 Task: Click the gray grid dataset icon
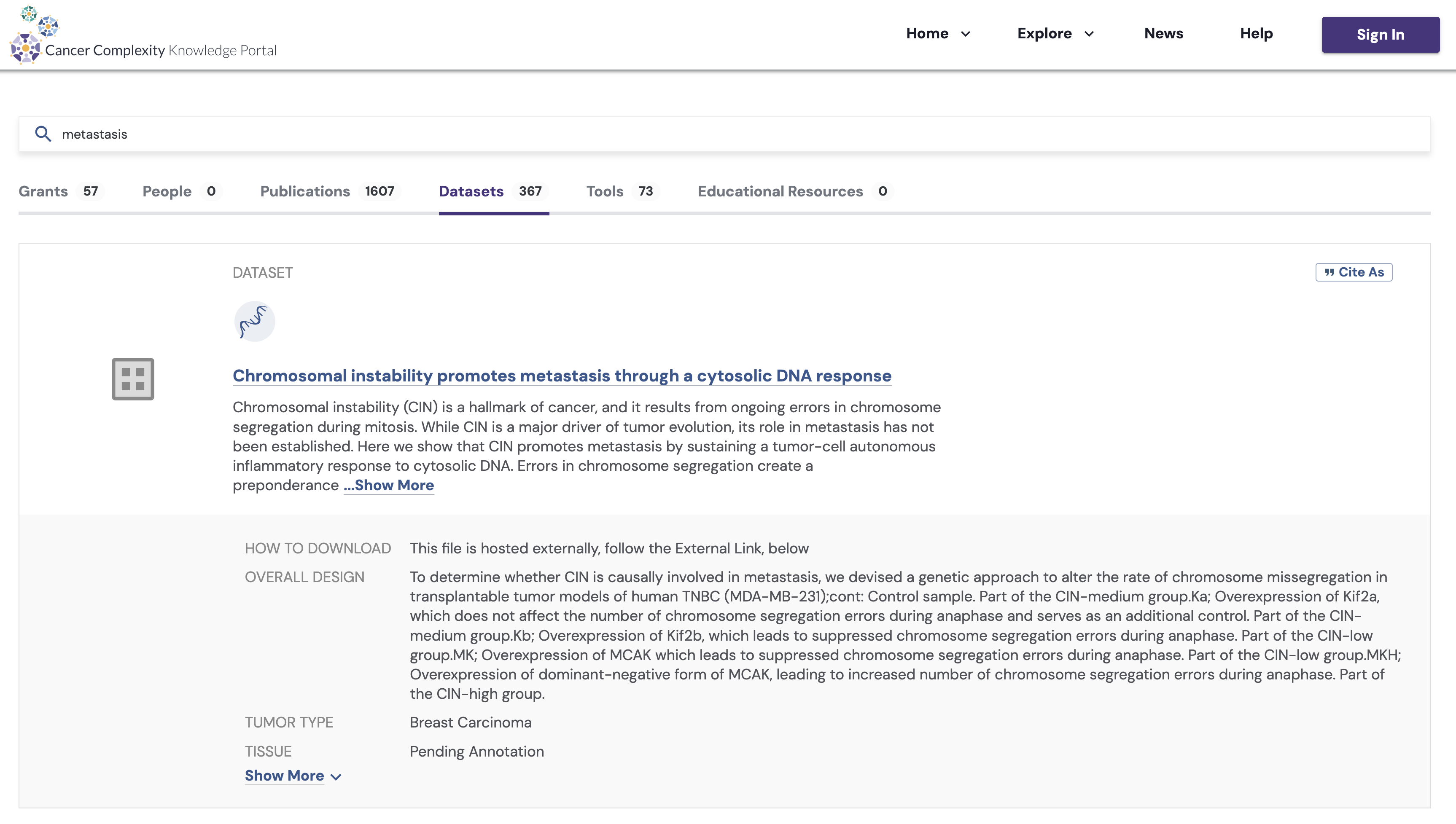click(133, 378)
